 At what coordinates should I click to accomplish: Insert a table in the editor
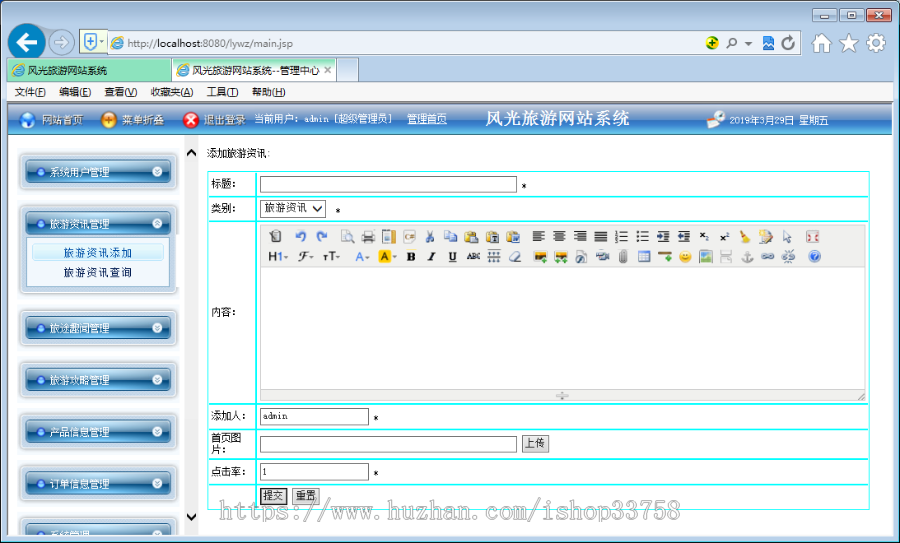644,256
